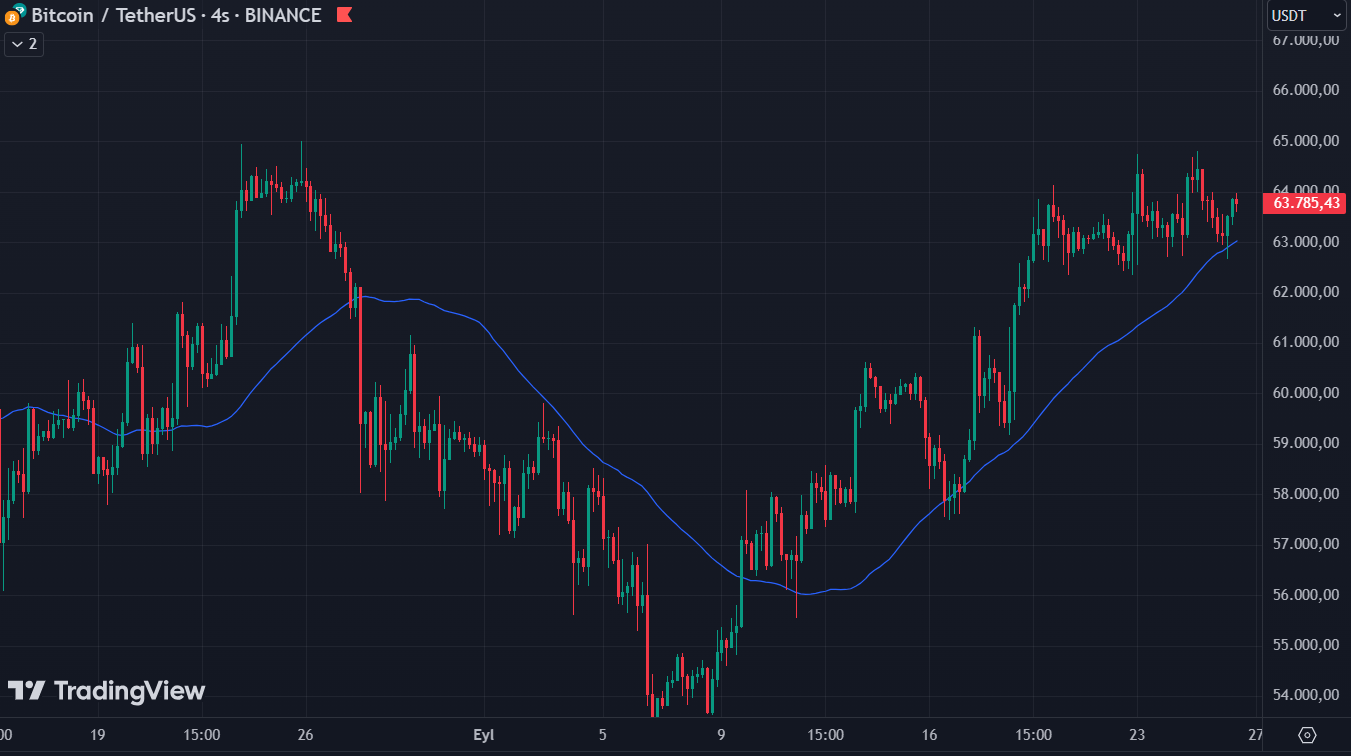Click the 16 date label on time axis
1351x756 pixels.
coord(929,735)
